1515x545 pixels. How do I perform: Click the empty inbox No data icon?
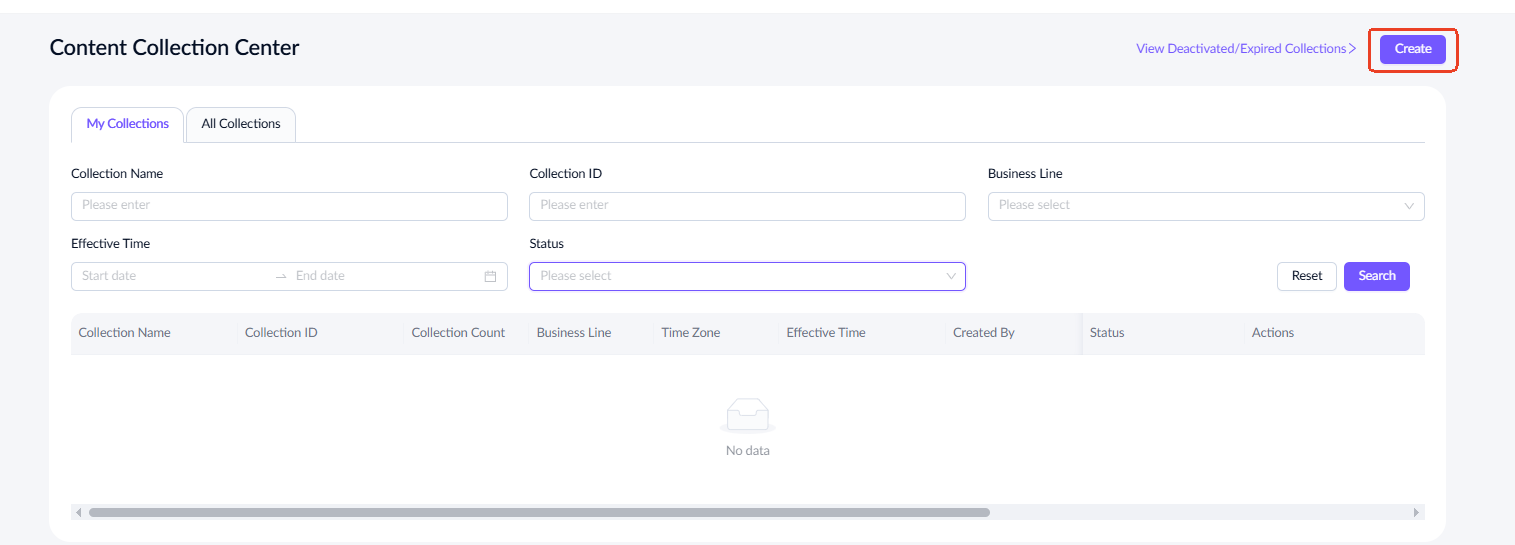[x=747, y=414]
